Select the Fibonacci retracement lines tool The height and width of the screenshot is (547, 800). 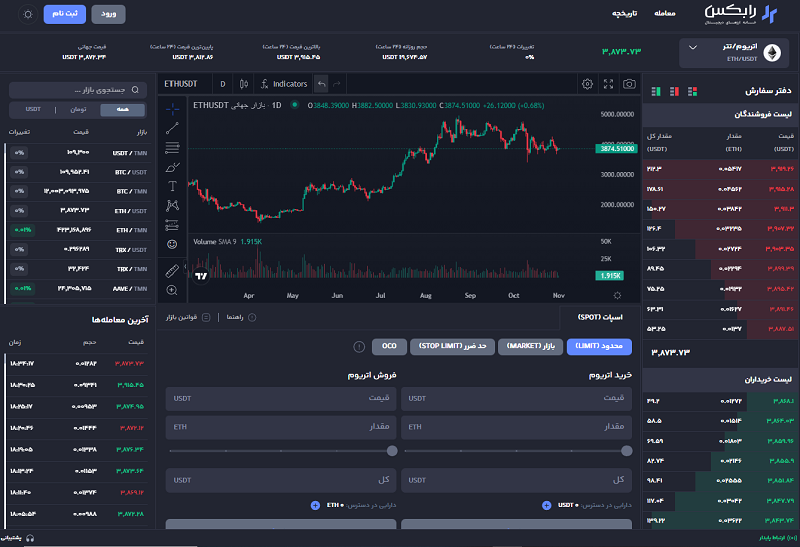click(x=172, y=147)
